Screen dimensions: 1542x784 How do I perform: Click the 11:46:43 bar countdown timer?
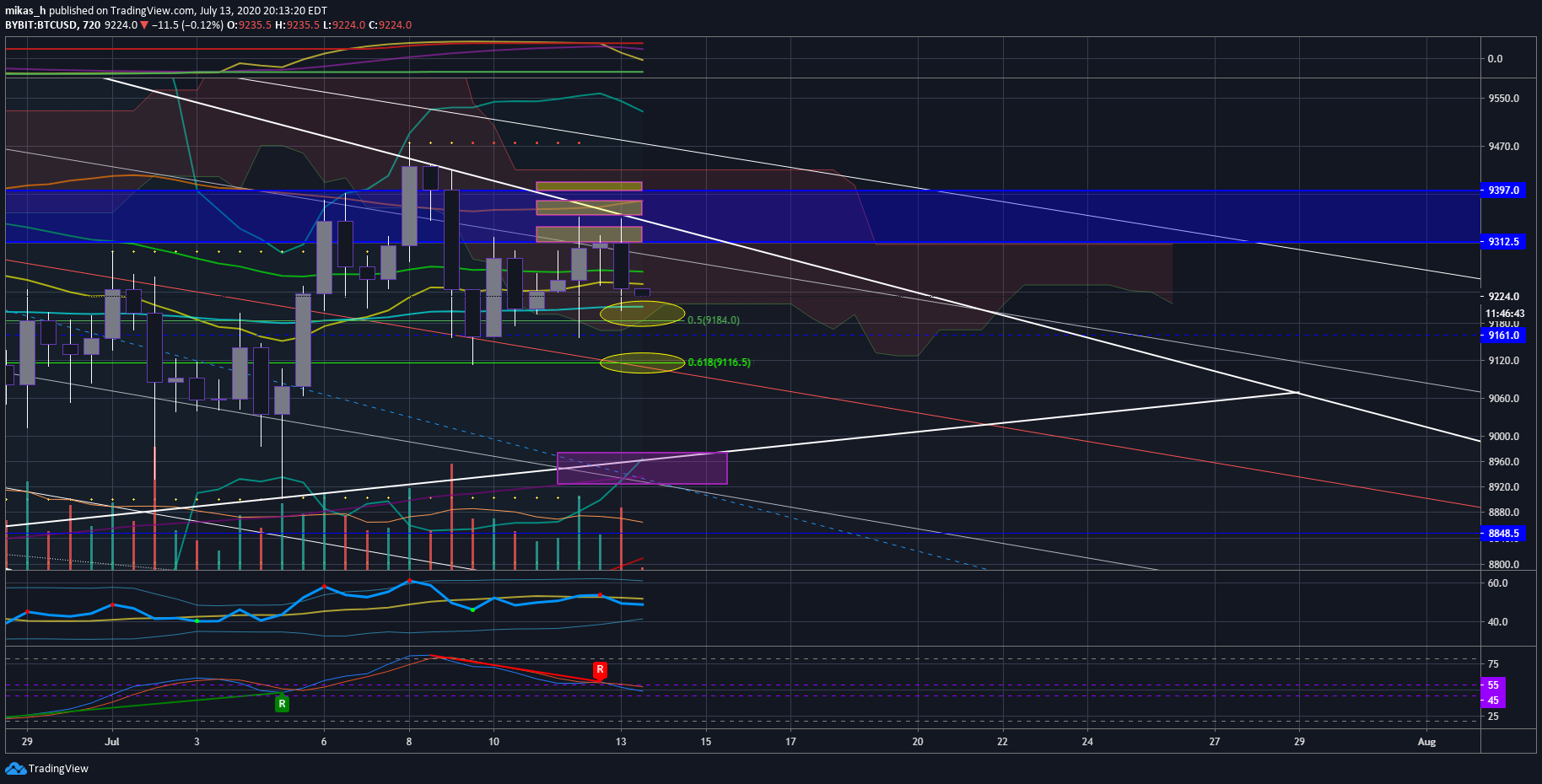tap(1505, 314)
